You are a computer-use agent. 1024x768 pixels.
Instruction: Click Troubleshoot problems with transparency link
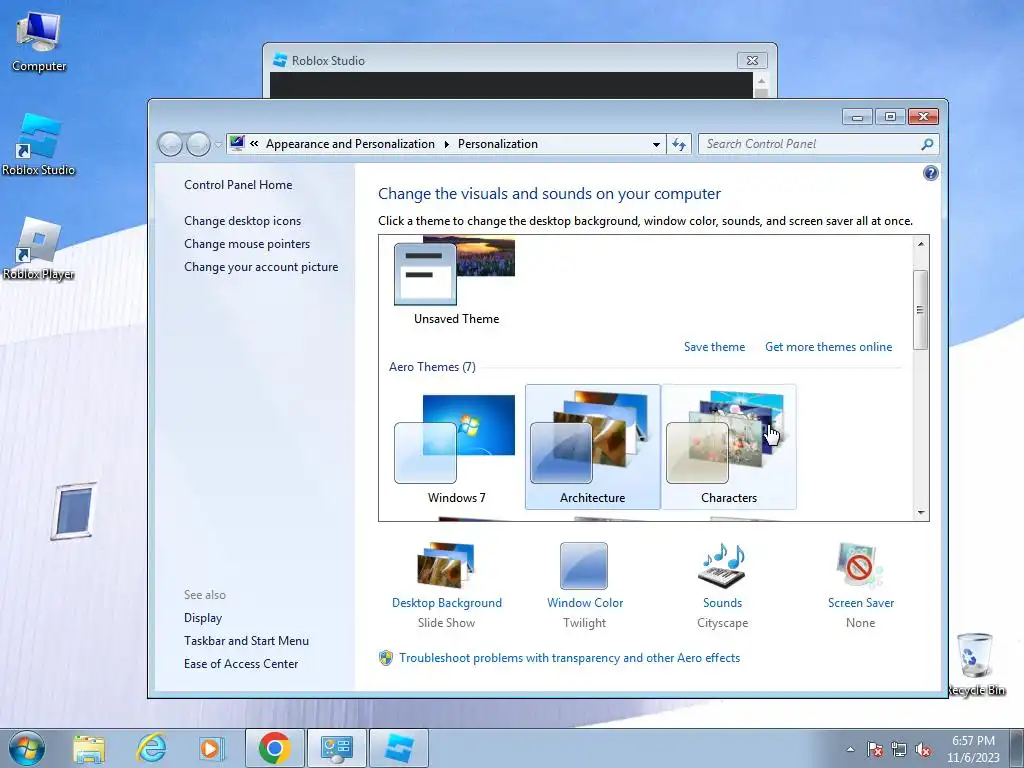point(569,658)
